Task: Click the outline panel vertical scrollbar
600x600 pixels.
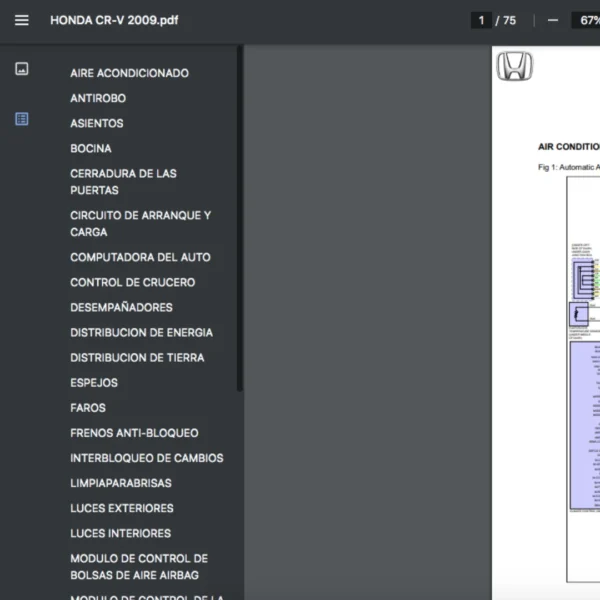Action: tap(239, 220)
